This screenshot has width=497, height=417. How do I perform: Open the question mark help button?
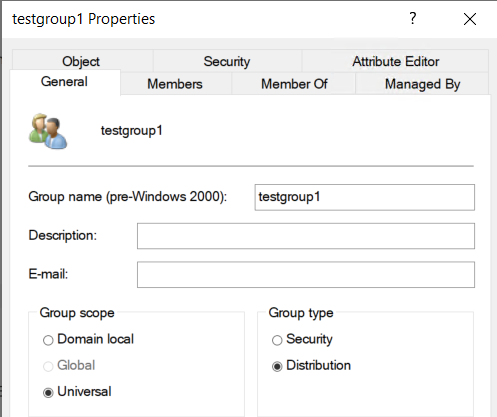point(413,19)
